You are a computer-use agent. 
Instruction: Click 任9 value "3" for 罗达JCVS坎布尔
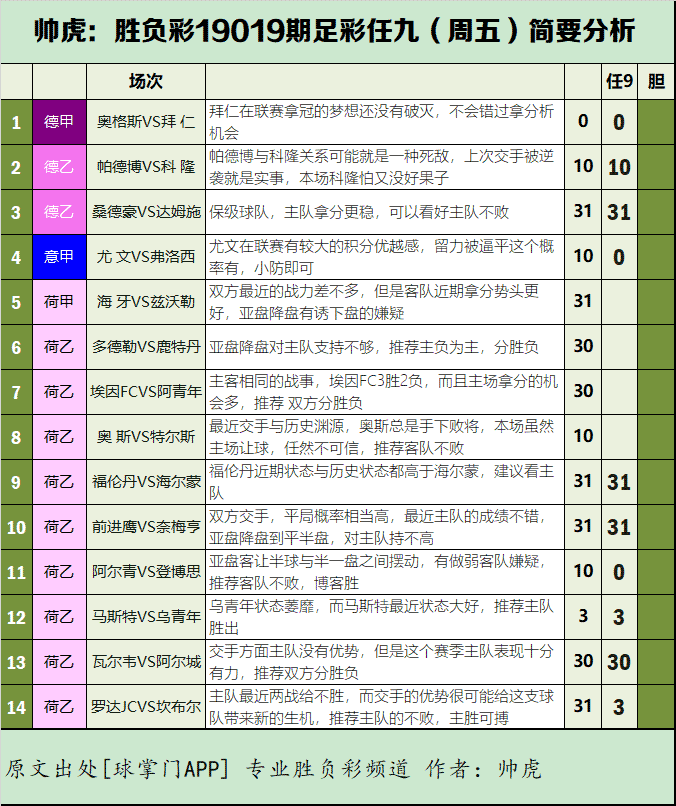click(619, 707)
